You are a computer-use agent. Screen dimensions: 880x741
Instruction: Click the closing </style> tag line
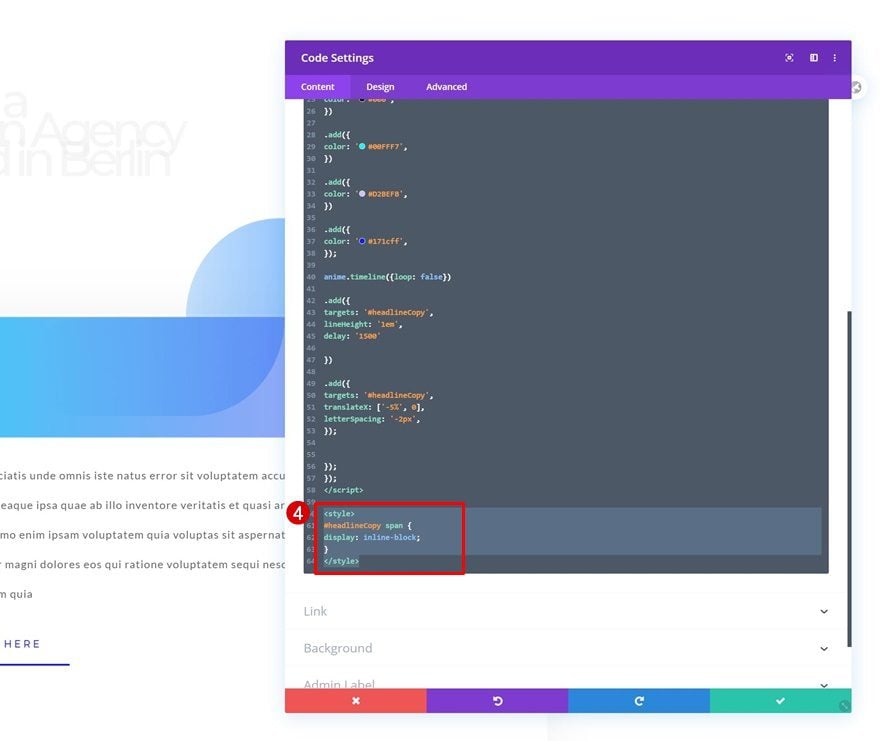click(x=341, y=561)
